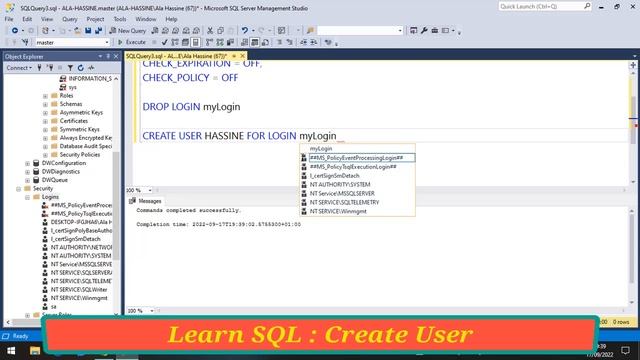Viewport: 640px width, 360px height.
Task: Expand the Roles folder
Action: [45, 96]
